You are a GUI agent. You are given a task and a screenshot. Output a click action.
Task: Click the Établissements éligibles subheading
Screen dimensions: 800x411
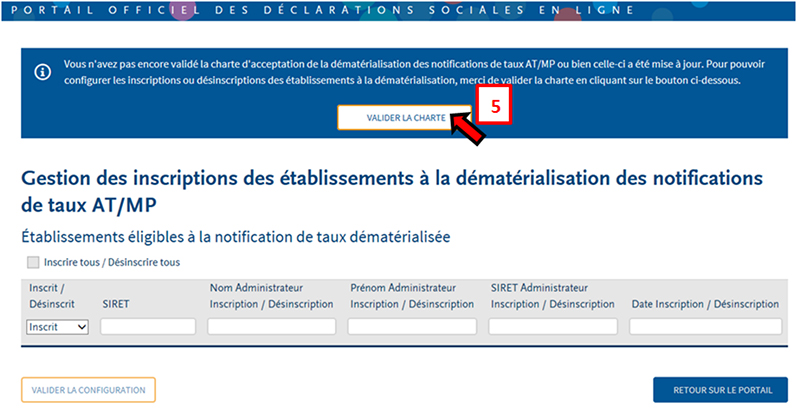pyautogui.click(x=236, y=237)
